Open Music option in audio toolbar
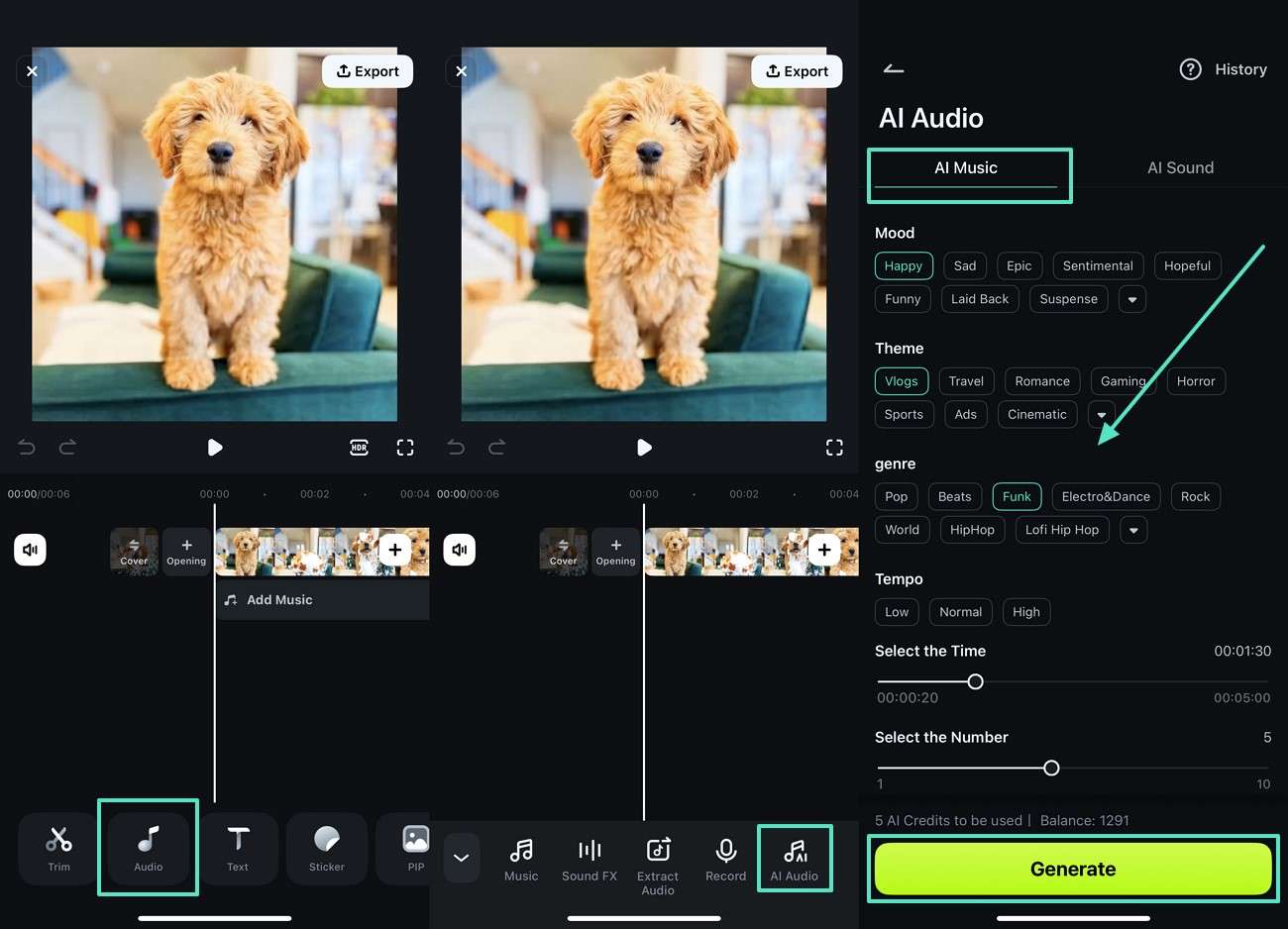Image resolution: width=1288 pixels, height=929 pixels. tap(521, 859)
